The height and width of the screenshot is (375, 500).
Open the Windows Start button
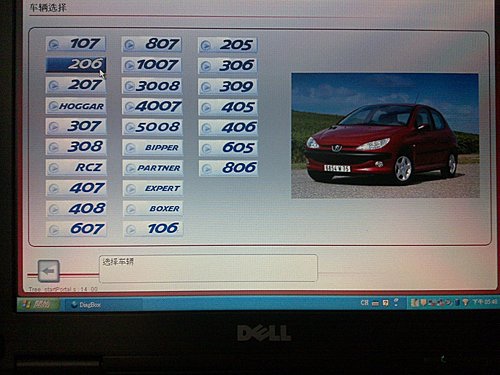coord(39,304)
